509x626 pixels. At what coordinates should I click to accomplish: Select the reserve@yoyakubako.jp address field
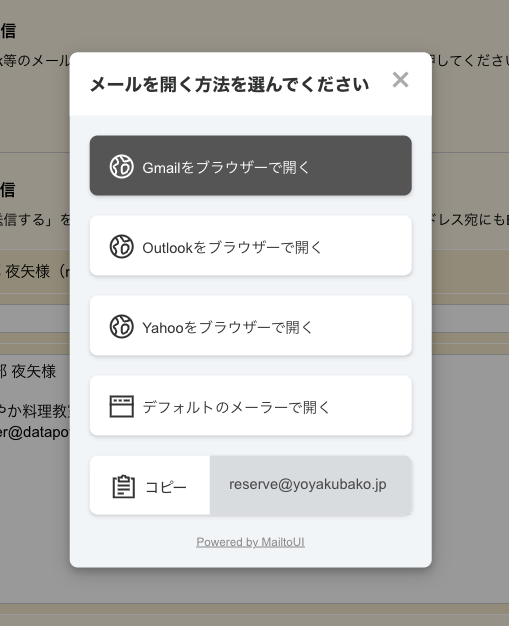(311, 485)
